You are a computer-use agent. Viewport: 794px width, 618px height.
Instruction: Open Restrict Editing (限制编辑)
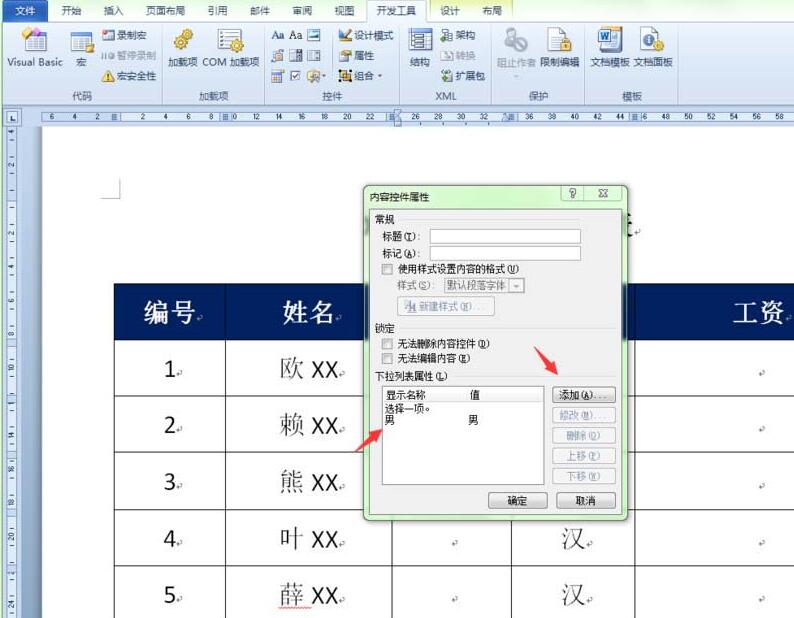tap(560, 48)
